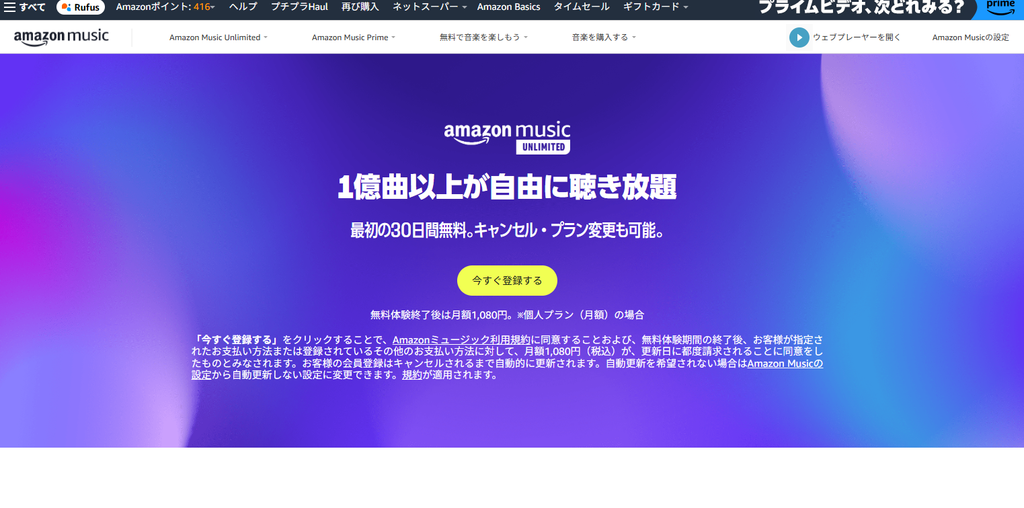Click the amazon music logo in subnav

tap(61, 37)
